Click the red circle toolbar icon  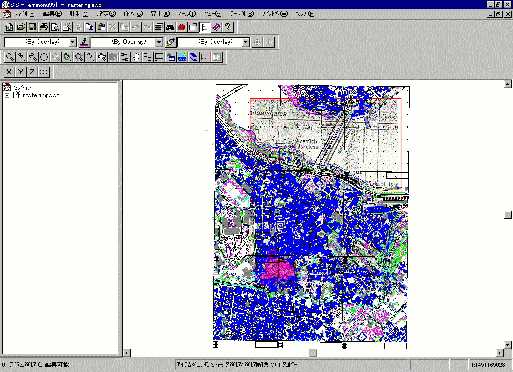(182, 27)
